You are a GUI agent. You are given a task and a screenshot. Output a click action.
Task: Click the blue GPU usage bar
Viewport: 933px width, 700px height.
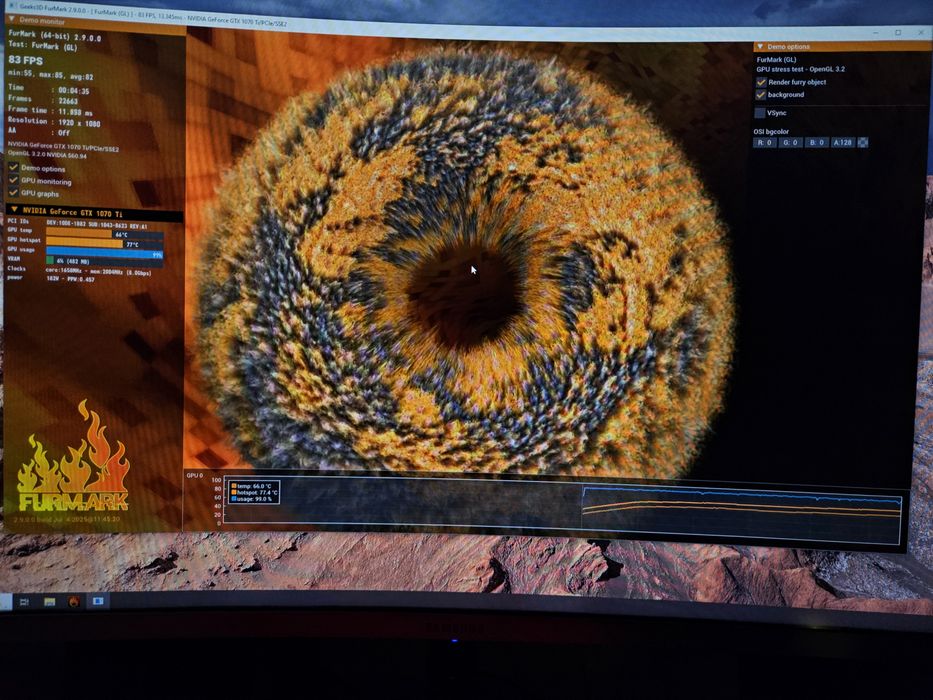[105, 254]
